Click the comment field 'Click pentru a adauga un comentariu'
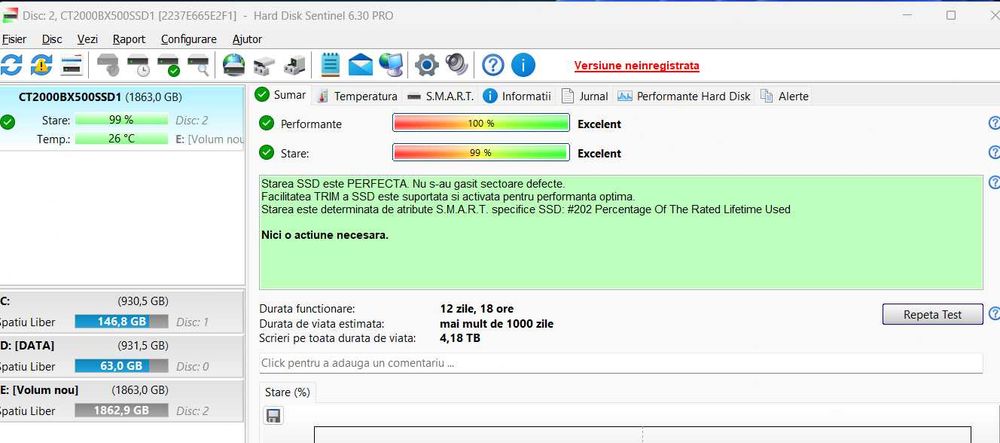 coord(621,363)
